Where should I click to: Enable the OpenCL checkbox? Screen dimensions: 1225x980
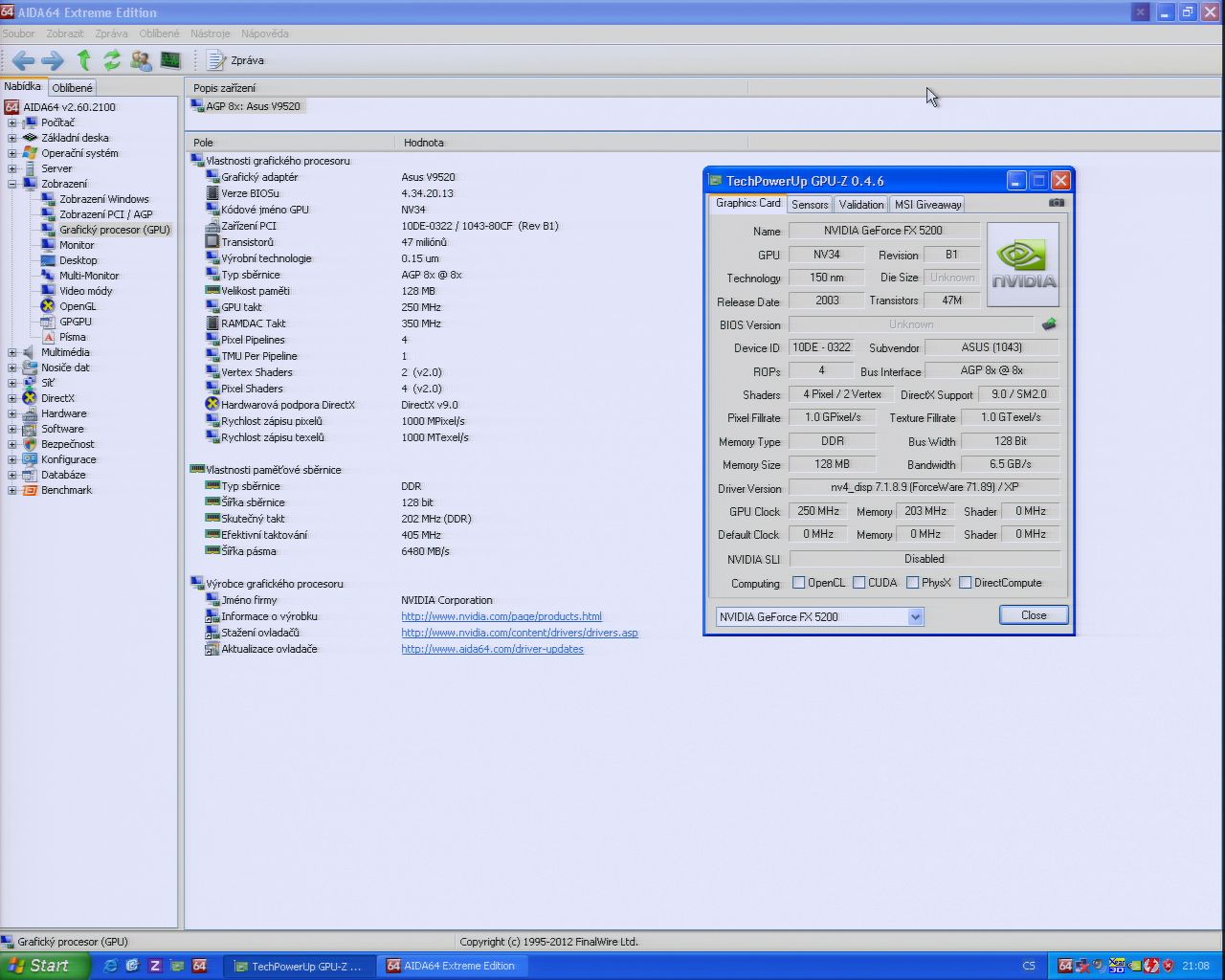click(799, 583)
